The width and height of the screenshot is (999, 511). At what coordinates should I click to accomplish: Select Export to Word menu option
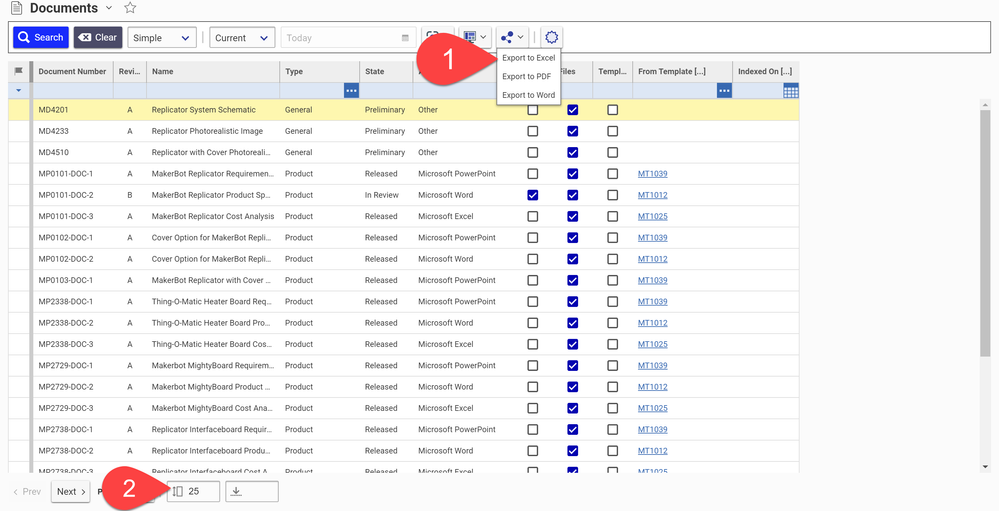(528, 95)
